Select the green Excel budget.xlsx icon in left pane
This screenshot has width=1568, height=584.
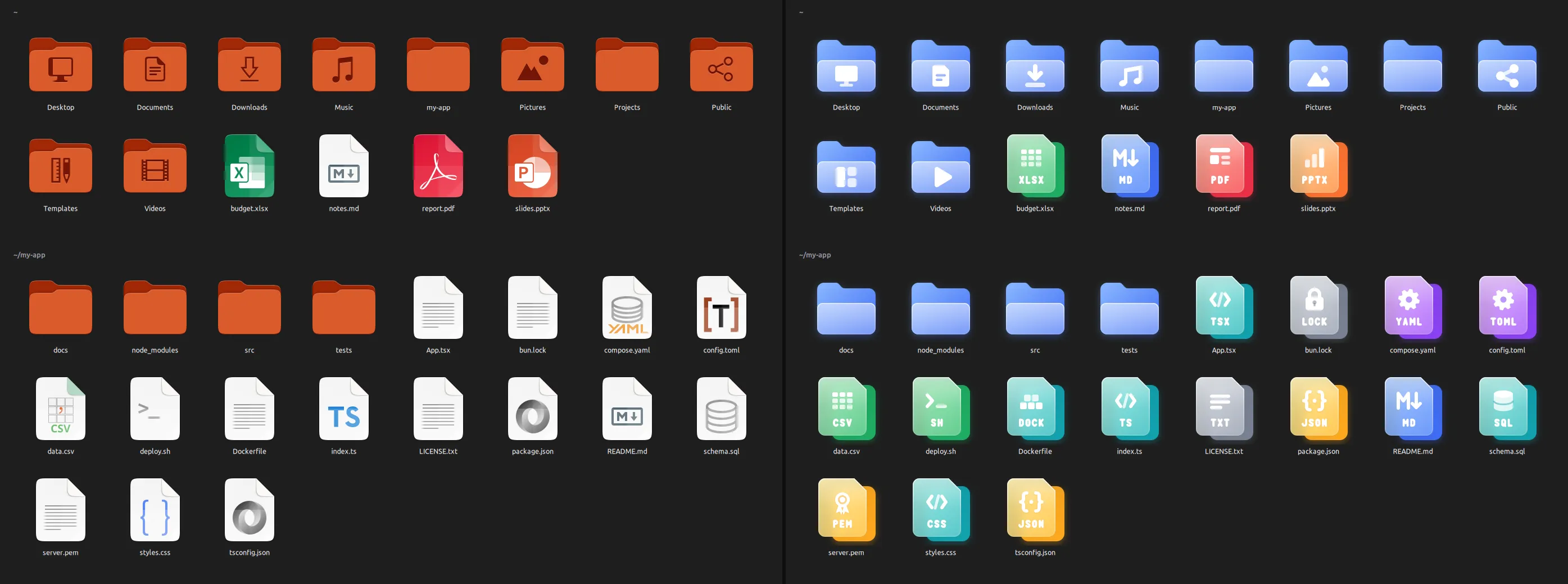249,166
